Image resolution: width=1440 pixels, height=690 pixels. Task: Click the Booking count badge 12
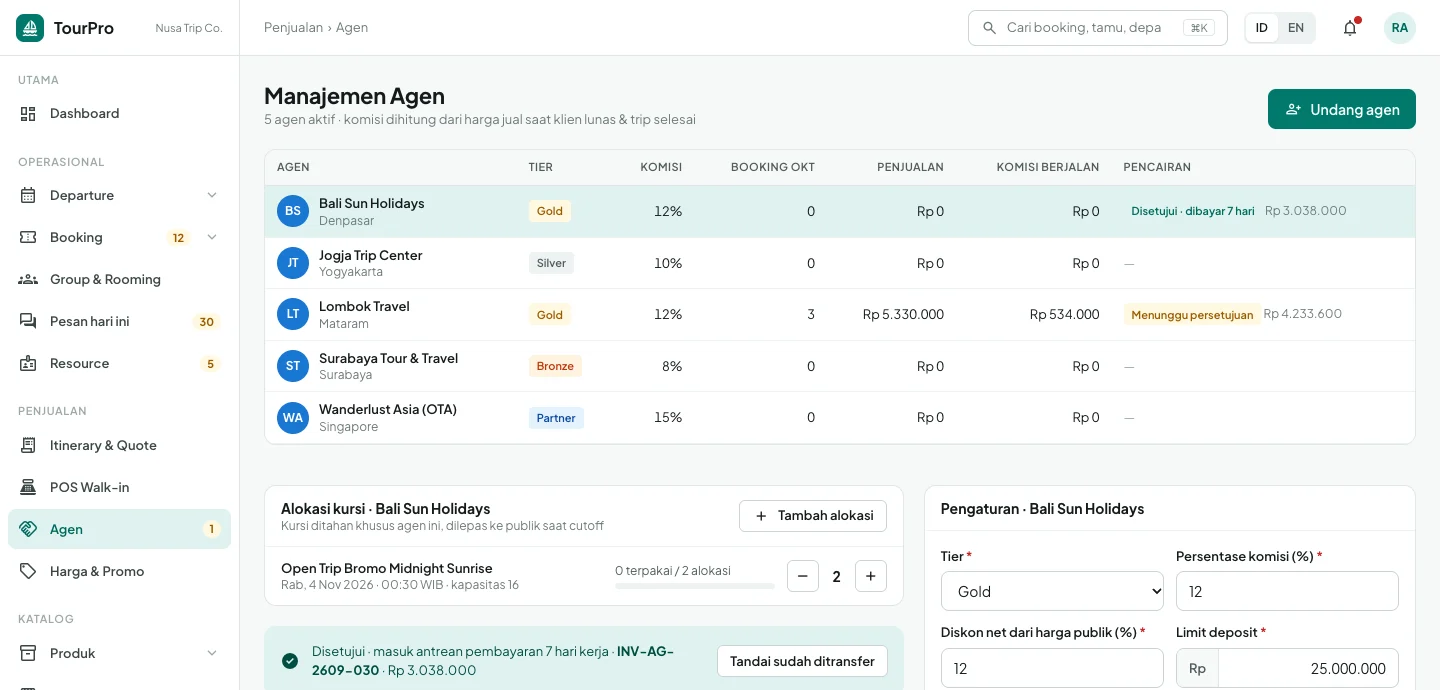point(178,238)
